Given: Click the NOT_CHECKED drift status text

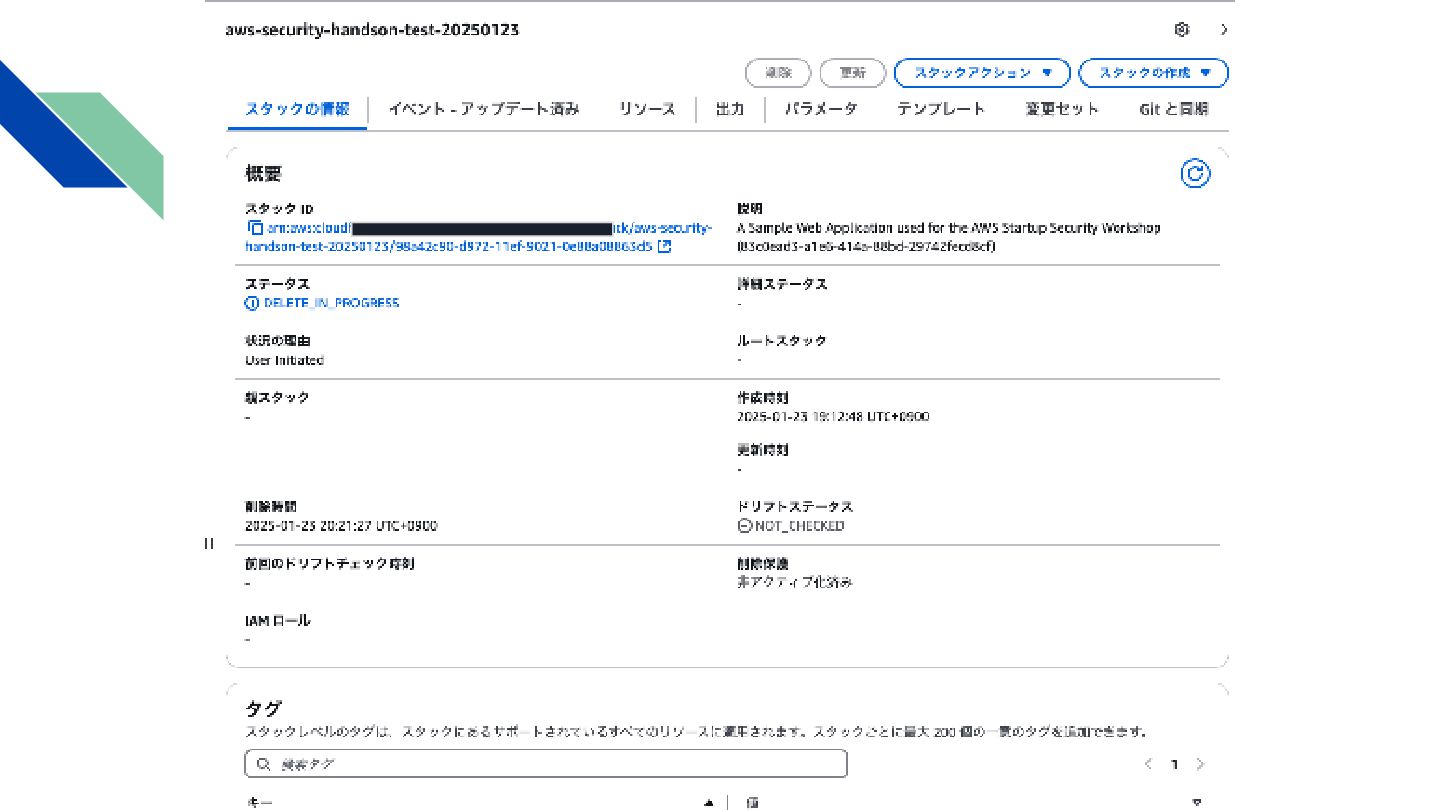Looking at the screenshot, I should click(799, 526).
